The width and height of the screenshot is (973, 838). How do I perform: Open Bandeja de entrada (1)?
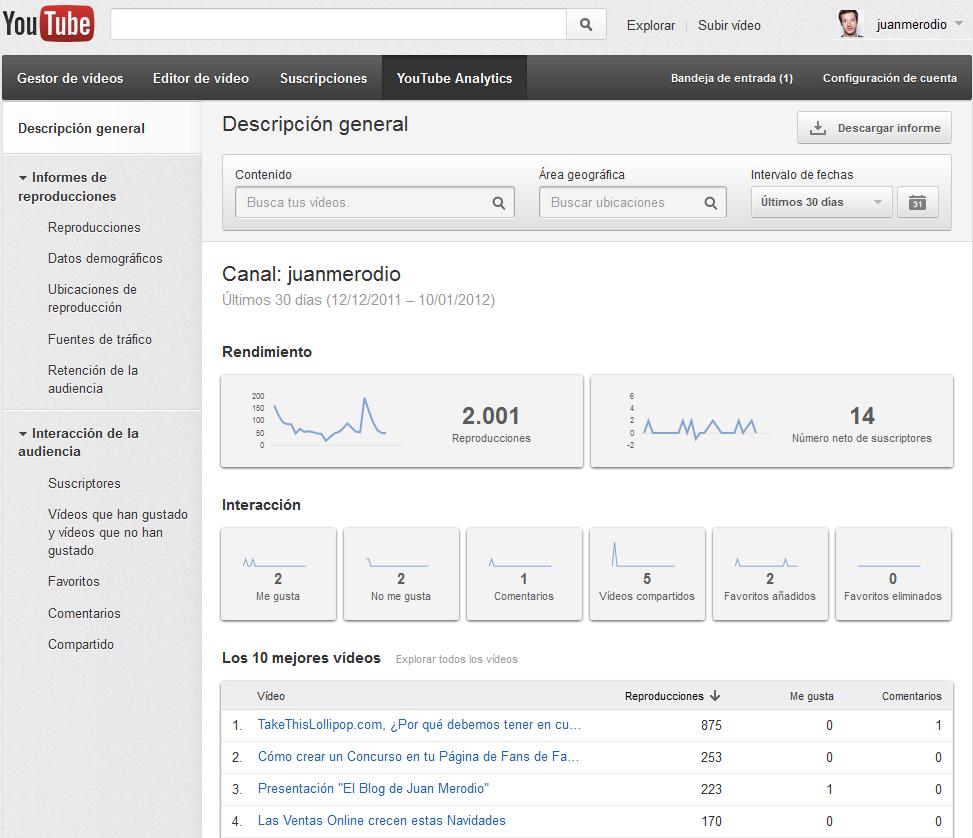732,78
